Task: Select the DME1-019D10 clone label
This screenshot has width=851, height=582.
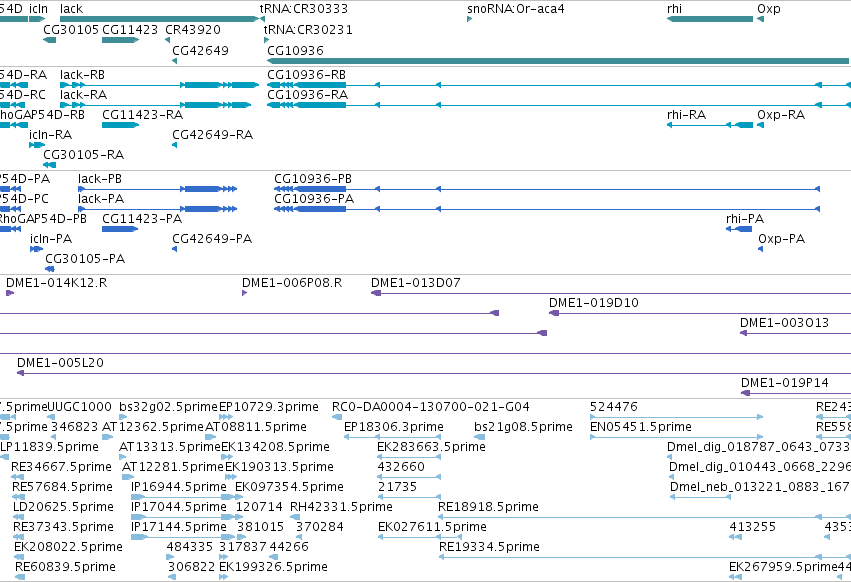Action: pos(594,303)
